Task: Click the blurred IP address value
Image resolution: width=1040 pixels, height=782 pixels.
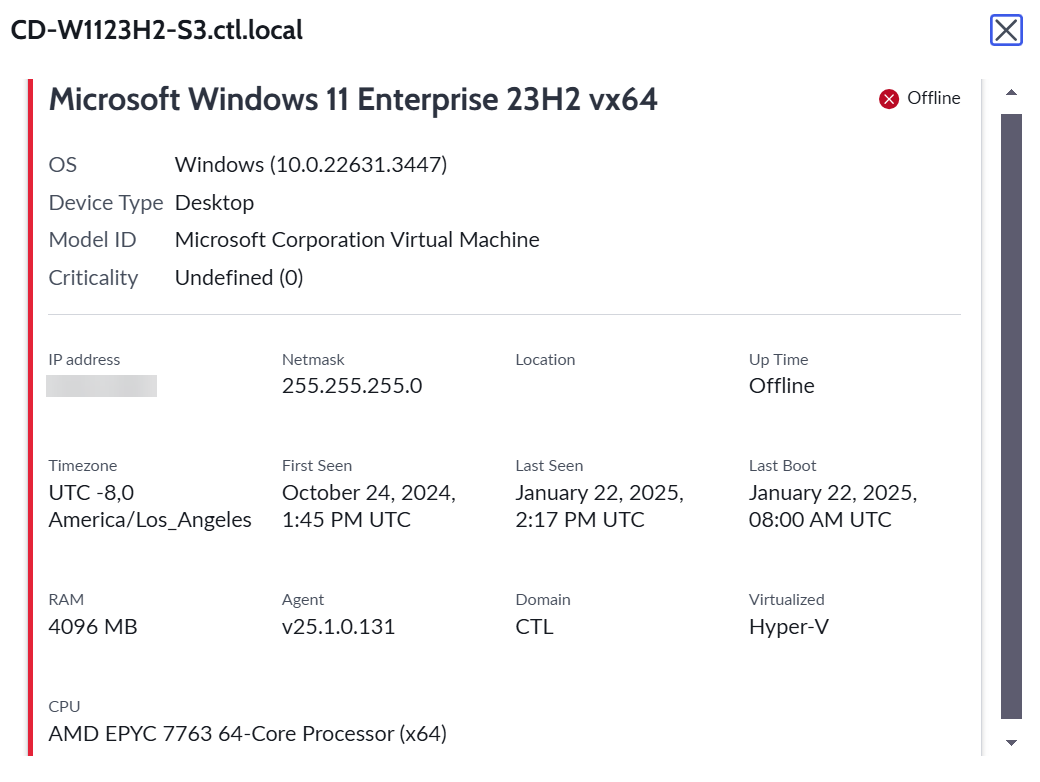Action: click(101, 386)
